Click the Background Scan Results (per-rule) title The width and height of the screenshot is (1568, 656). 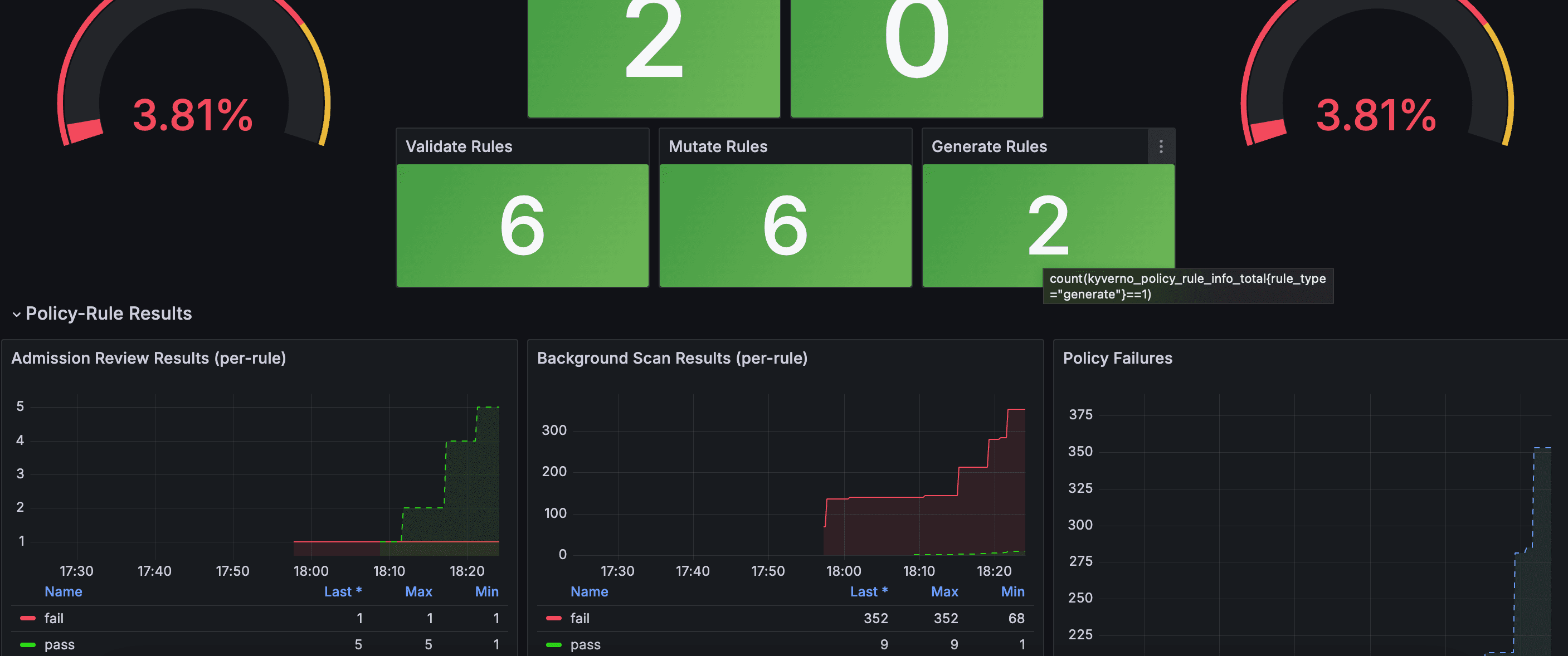[671, 358]
